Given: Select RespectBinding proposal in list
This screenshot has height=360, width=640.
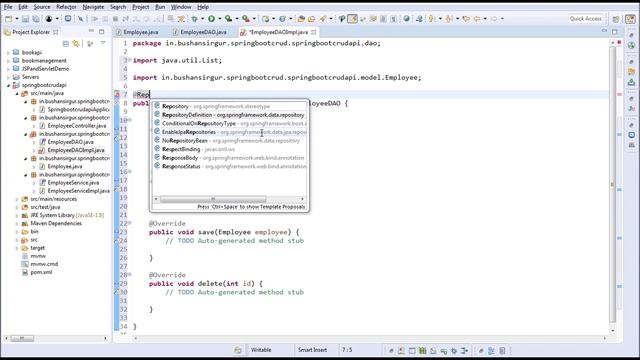Looking at the screenshot, I should click(230, 149).
